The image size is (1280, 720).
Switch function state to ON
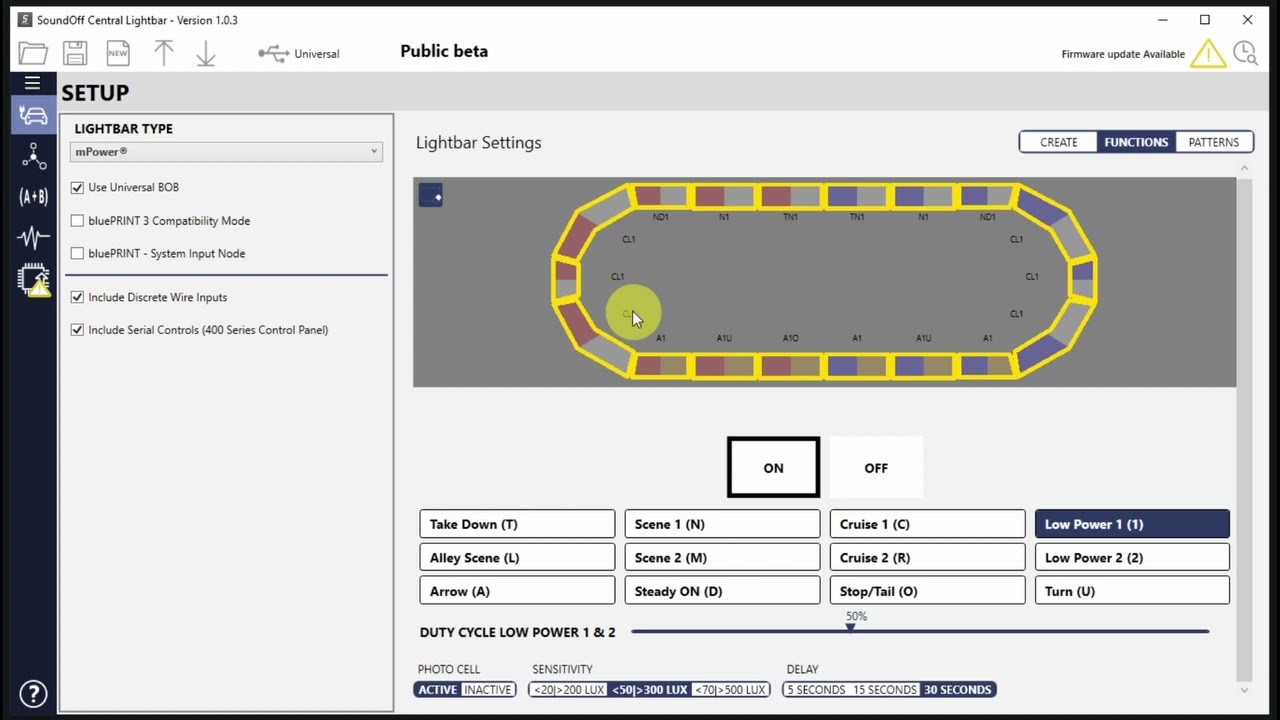click(773, 467)
